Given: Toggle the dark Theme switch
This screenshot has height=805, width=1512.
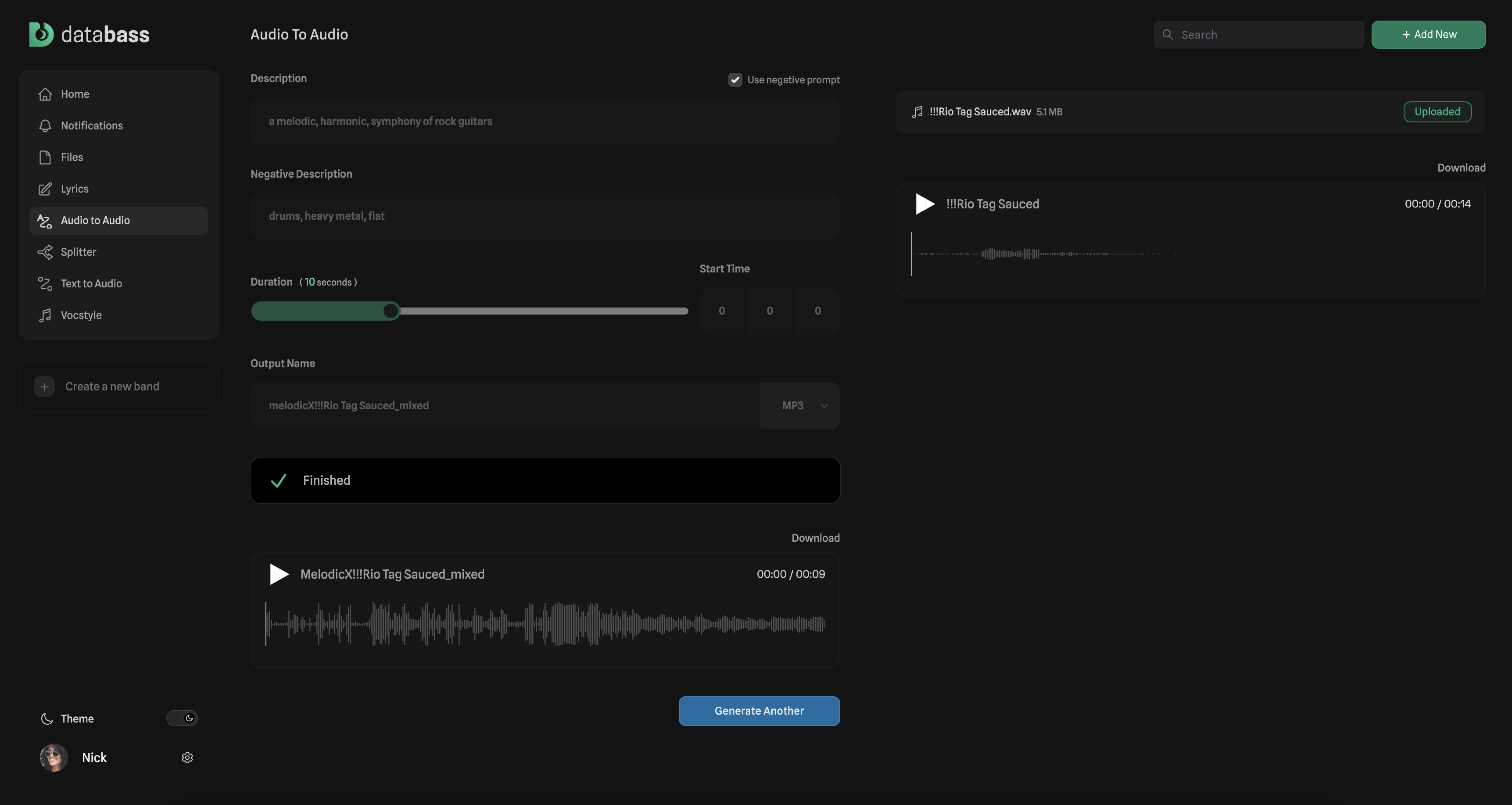Looking at the screenshot, I should click(182, 718).
